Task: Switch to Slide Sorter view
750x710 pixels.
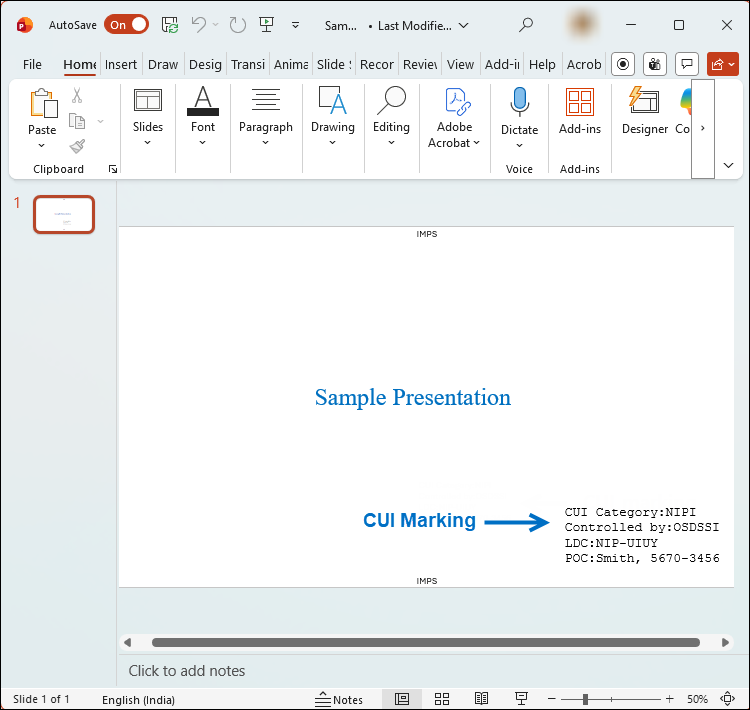Action: (x=441, y=699)
